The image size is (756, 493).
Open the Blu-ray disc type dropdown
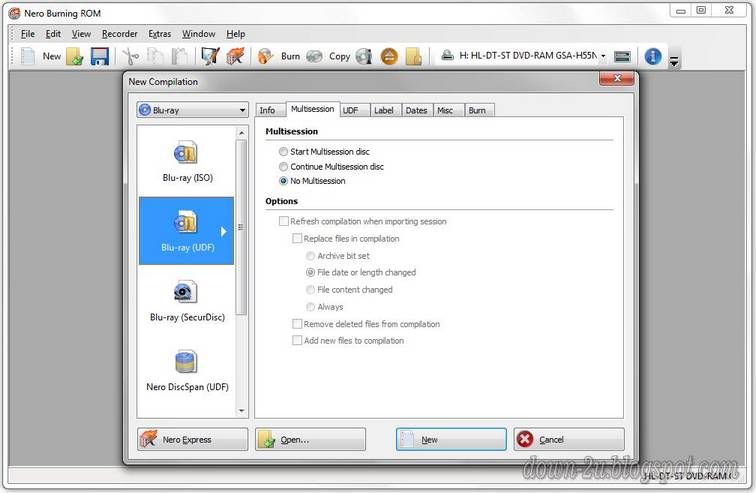pos(192,110)
